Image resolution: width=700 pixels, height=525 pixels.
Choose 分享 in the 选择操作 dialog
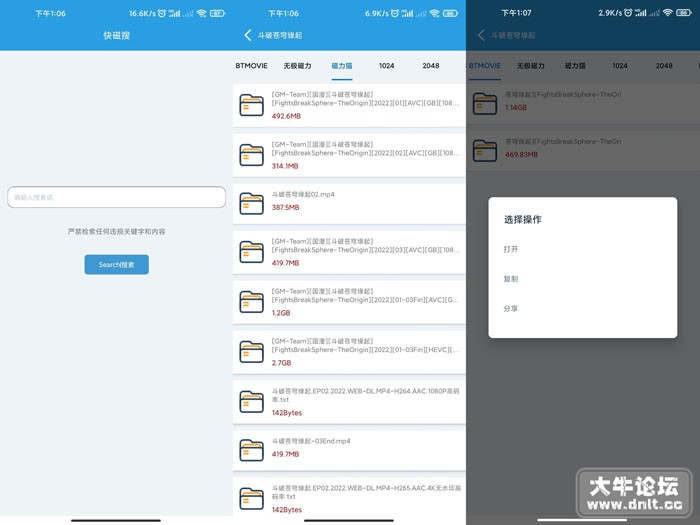click(511, 308)
